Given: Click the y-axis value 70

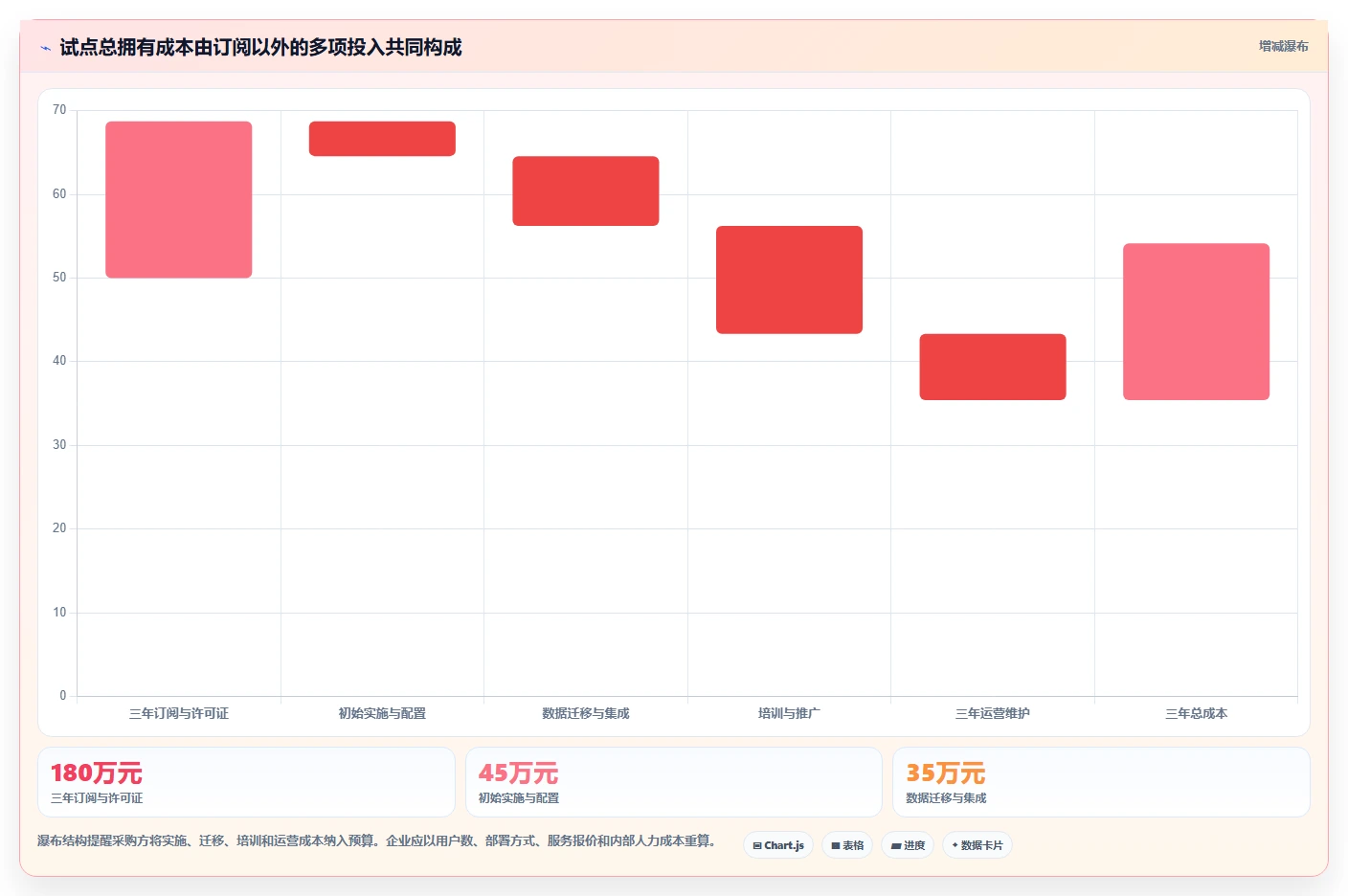Looking at the screenshot, I should (59, 110).
